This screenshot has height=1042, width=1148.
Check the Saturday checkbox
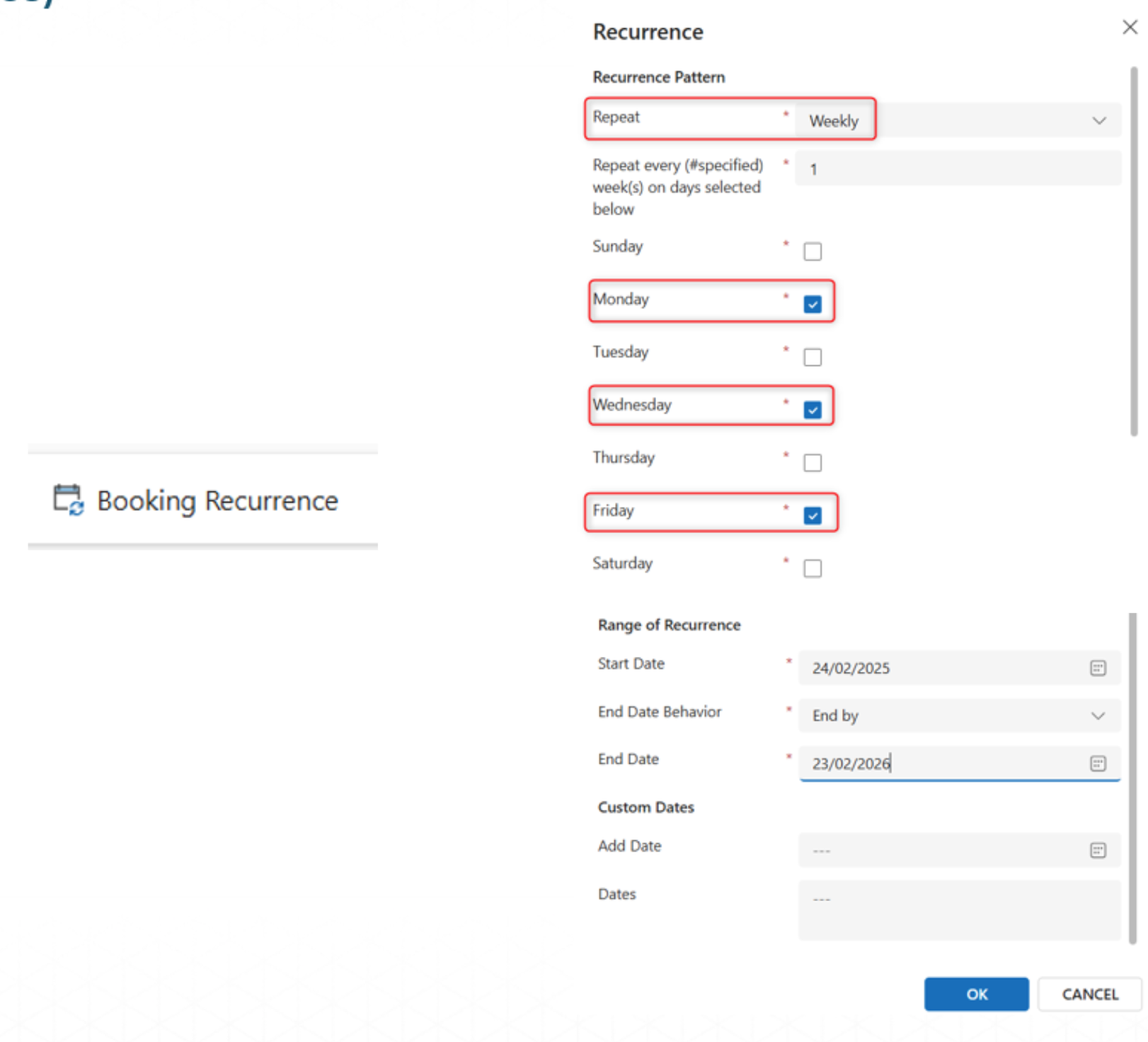point(813,568)
